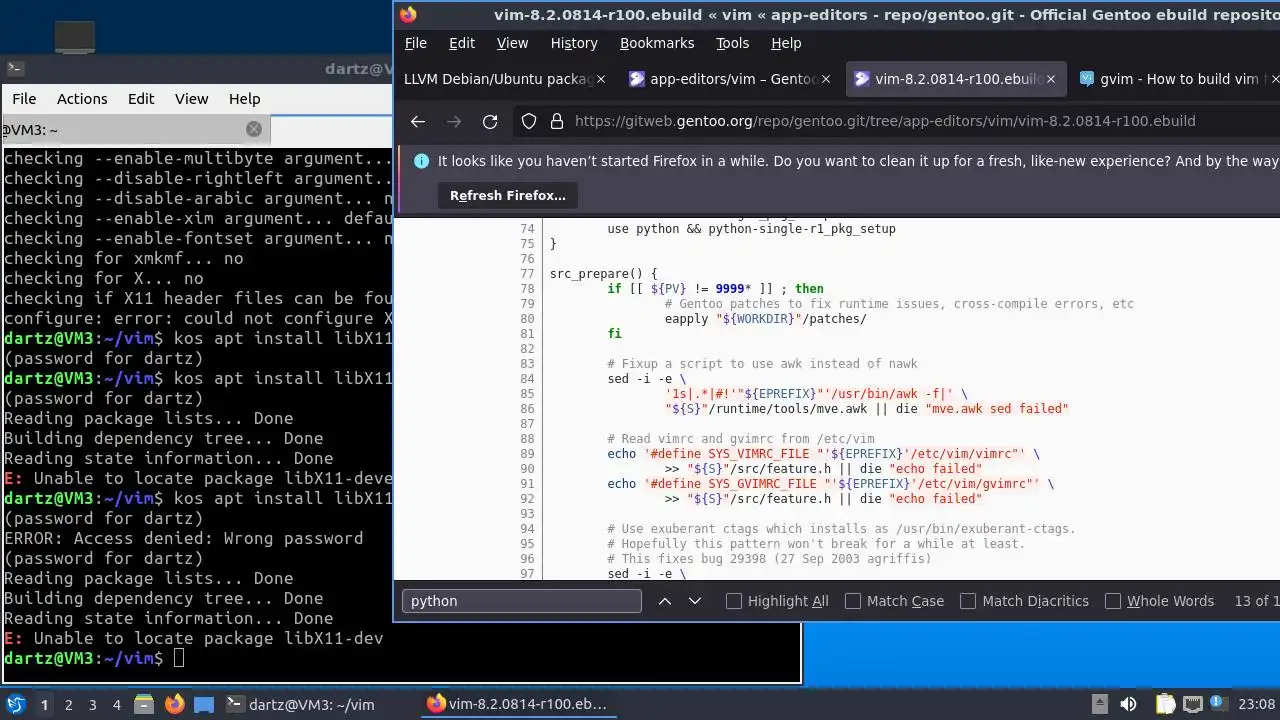
Task: Open the volume control in system tray
Action: (x=1128, y=704)
